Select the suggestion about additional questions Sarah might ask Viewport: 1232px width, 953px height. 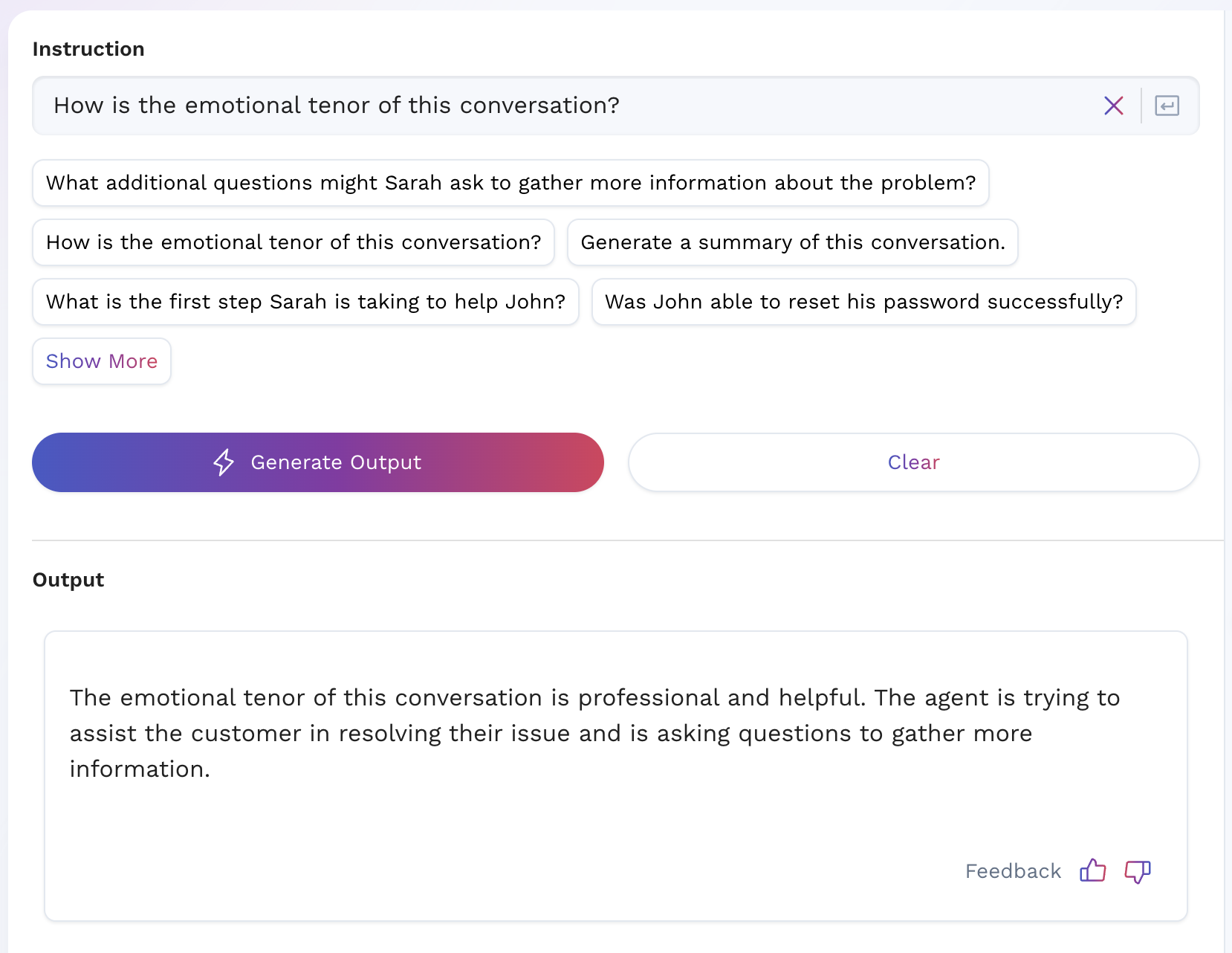[510, 183]
